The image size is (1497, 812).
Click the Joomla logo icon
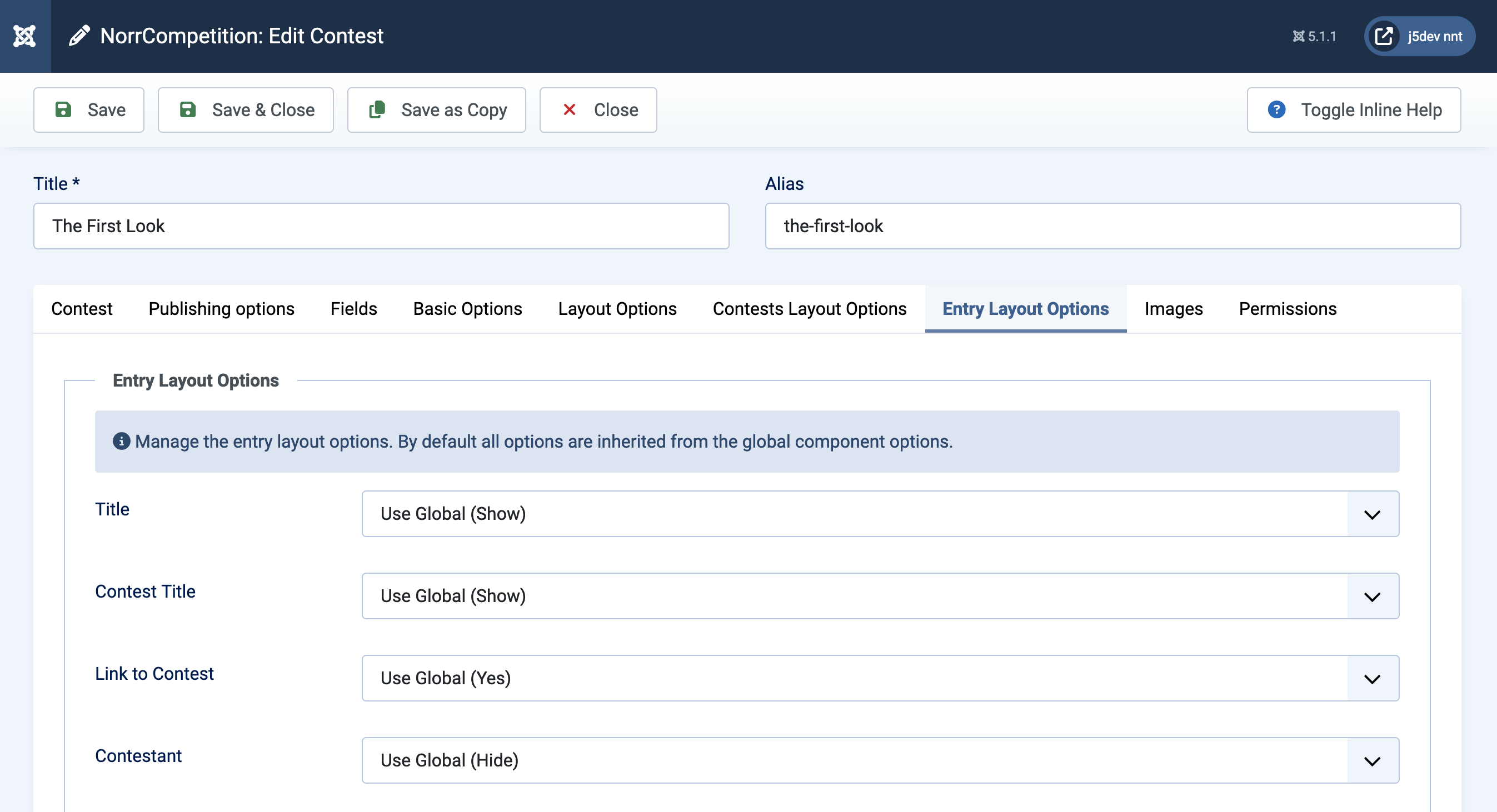point(25,36)
